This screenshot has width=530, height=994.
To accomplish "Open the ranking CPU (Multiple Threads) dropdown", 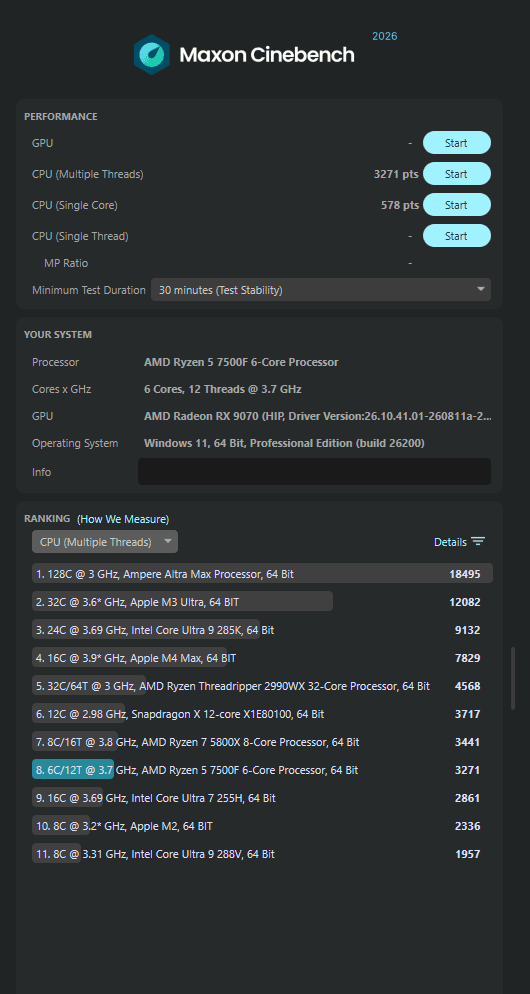I will 105,541.
